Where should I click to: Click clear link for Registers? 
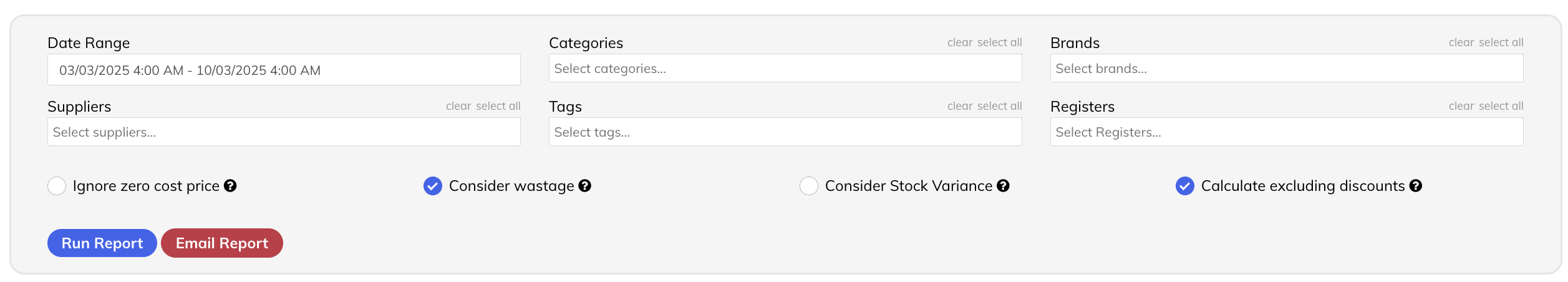tap(1461, 106)
